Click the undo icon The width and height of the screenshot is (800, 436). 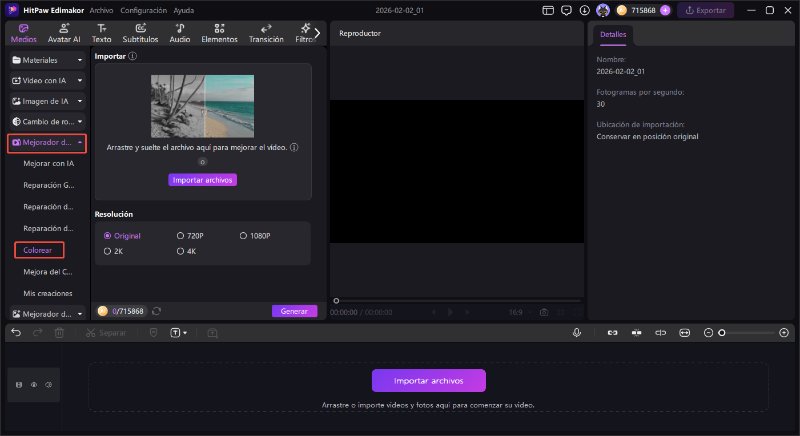point(16,333)
